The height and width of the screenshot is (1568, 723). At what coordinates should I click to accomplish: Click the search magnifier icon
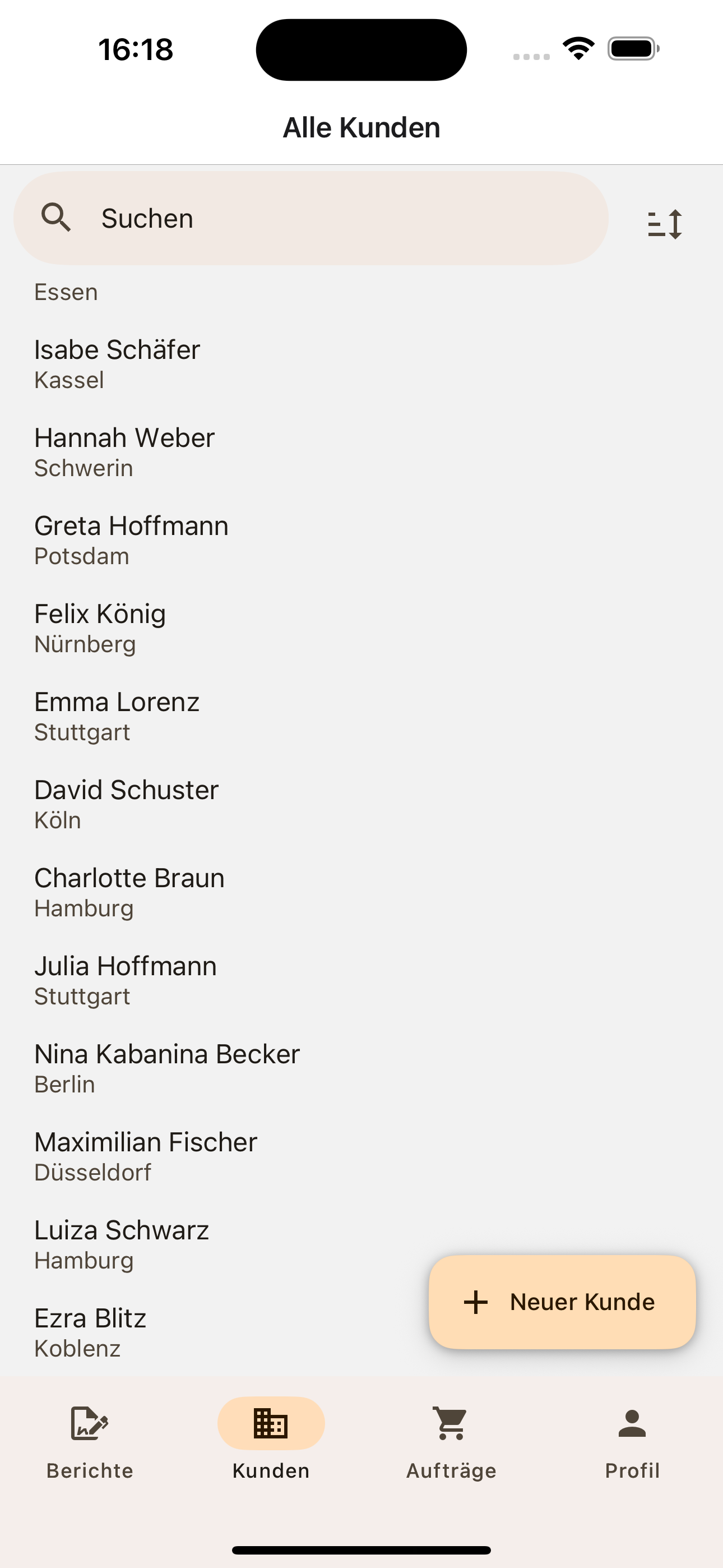click(x=56, y=217)
